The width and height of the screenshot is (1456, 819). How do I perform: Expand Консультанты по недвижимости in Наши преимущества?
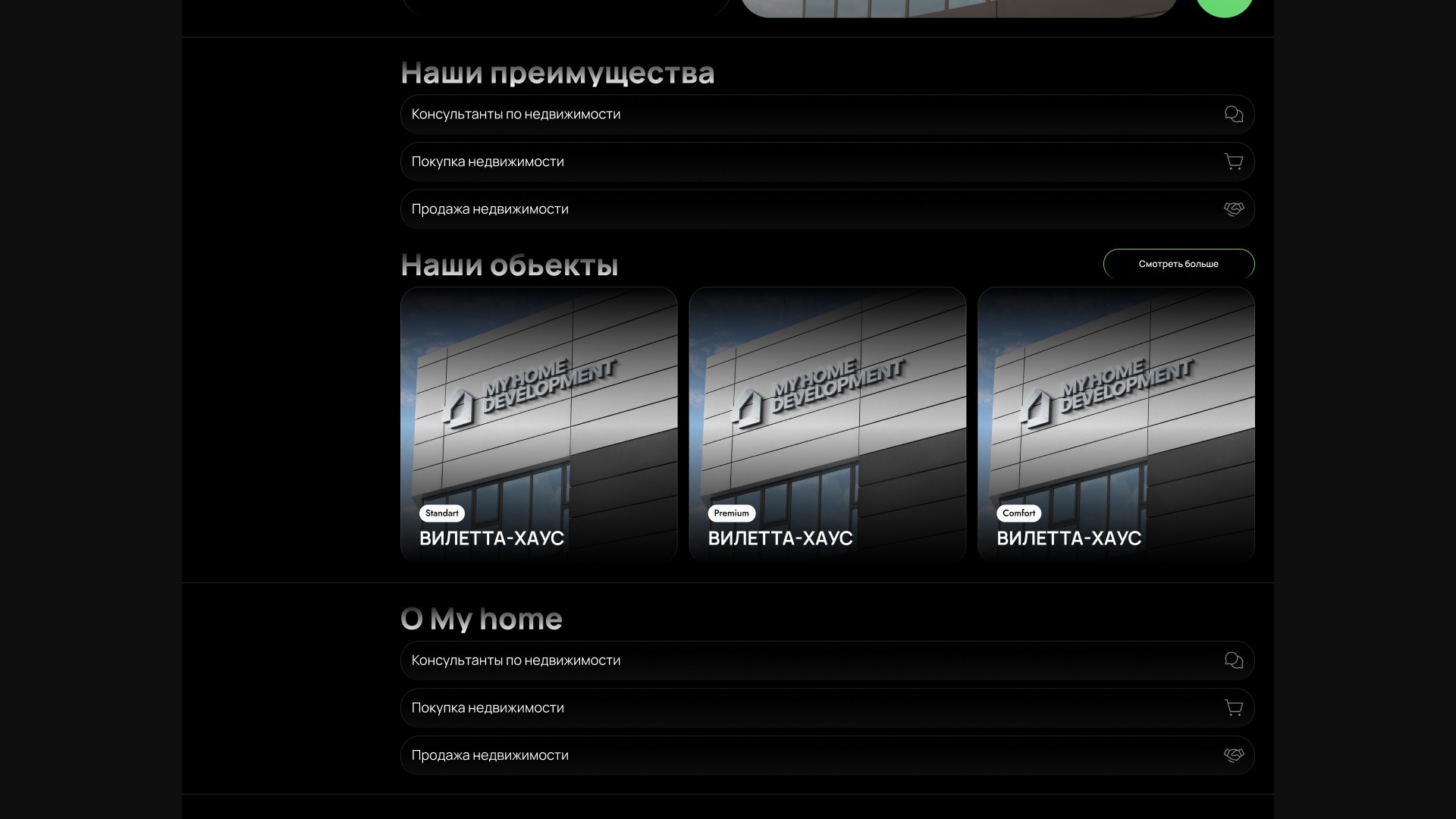tap(516, 115)
